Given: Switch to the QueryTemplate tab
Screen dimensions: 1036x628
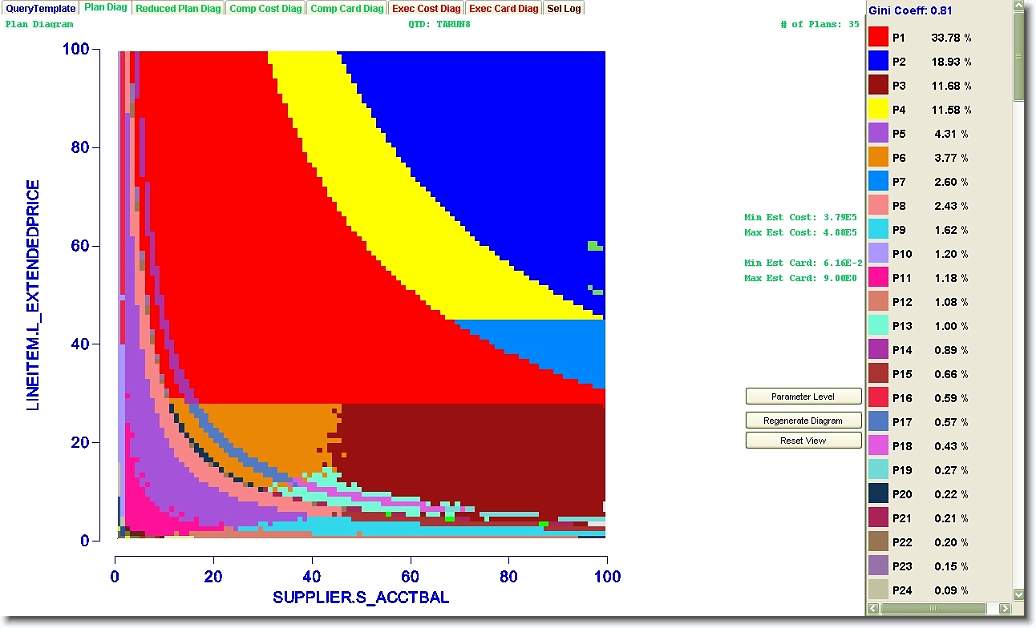Looking at the screenshot, I should click(x=40, y=8).
